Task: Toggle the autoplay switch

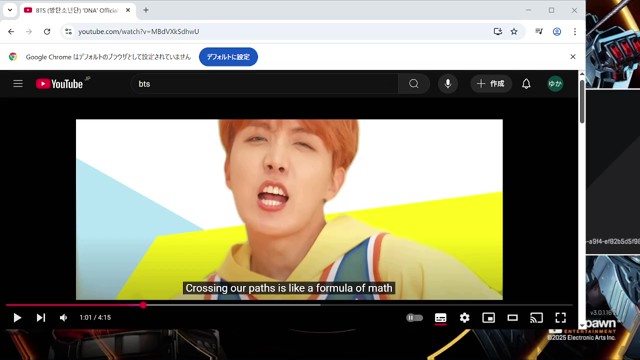Action: [x=415, y=318]
